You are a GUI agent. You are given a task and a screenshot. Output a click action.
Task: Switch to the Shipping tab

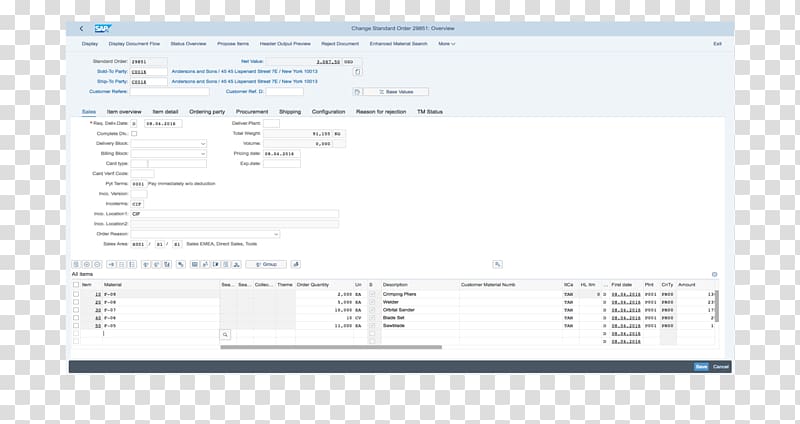coord(290,112)
